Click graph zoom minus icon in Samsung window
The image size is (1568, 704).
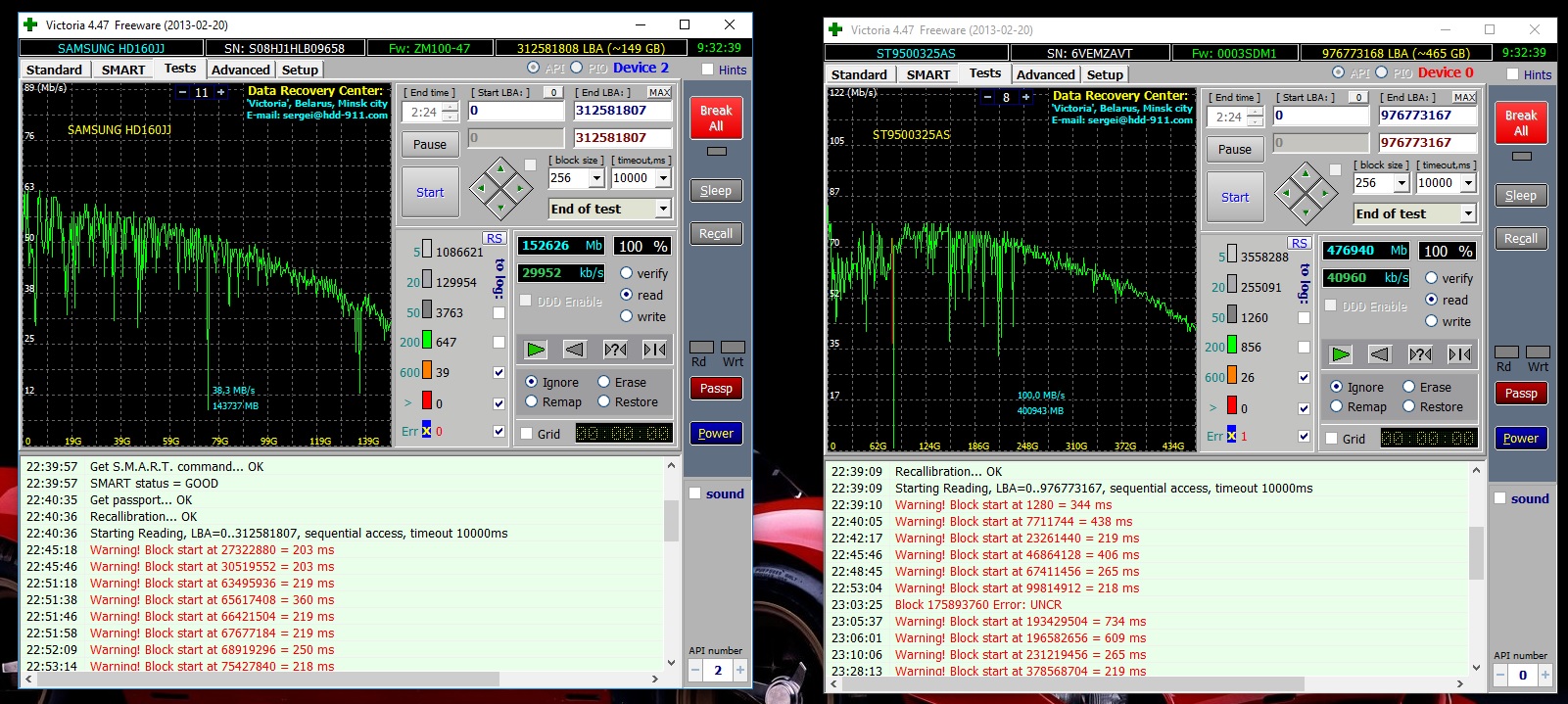point(182,92)
